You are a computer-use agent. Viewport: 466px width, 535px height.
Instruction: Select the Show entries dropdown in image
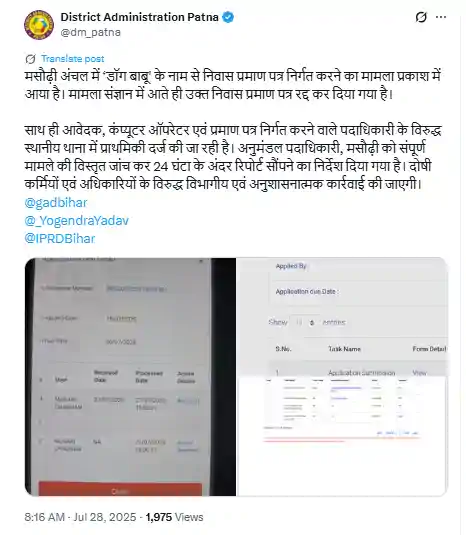(306, 322)
